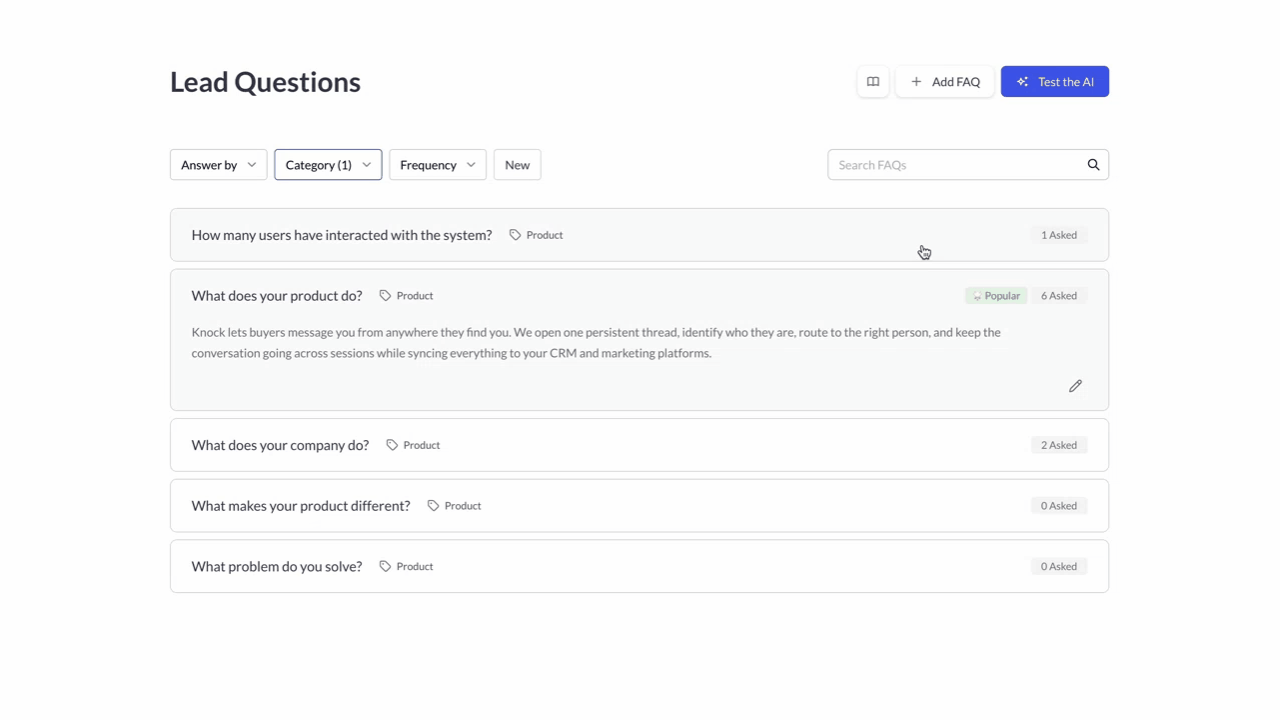Expand the Category (1) filter
This screenshot has width=1280, height=720.
click(x=328, y=165)
